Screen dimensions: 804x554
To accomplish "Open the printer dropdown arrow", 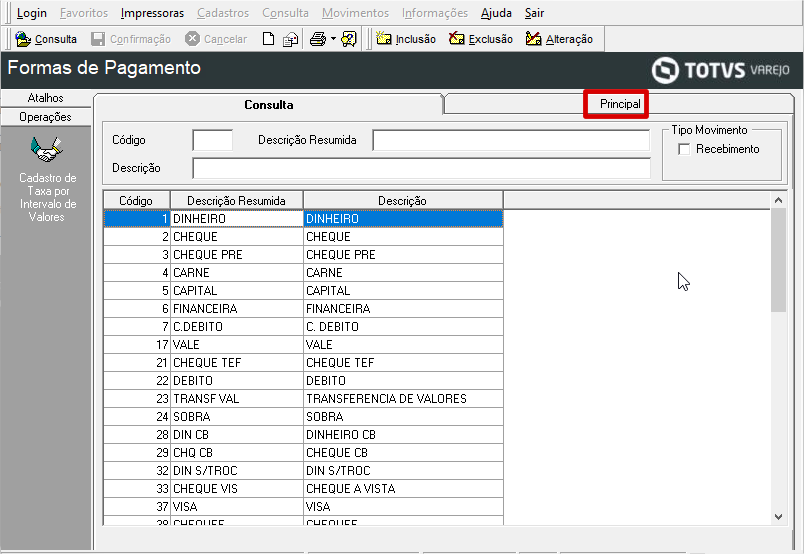I will click(333, 39).
